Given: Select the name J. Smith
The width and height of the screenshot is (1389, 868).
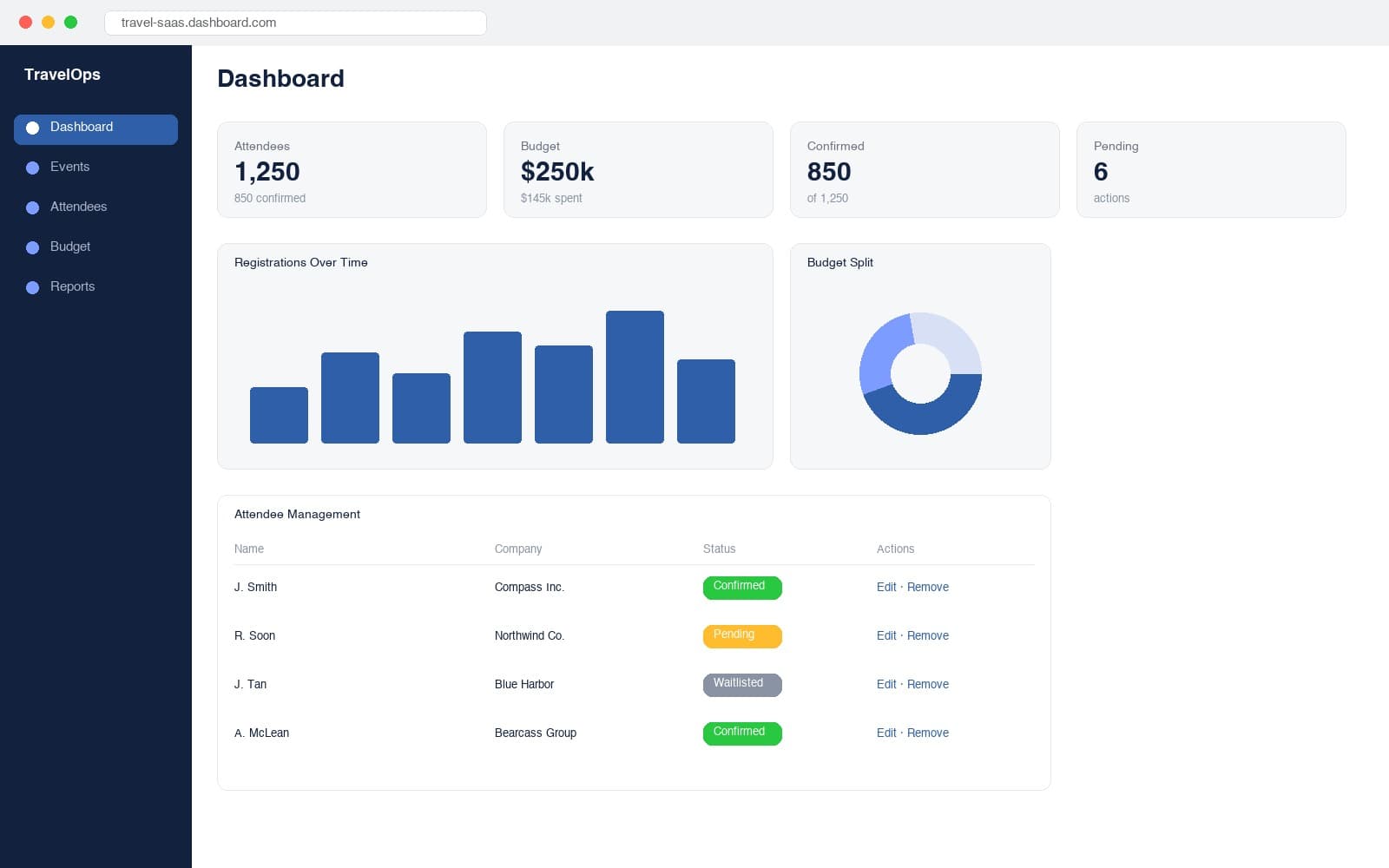Looking at the screenshot, I should (255, 587).
